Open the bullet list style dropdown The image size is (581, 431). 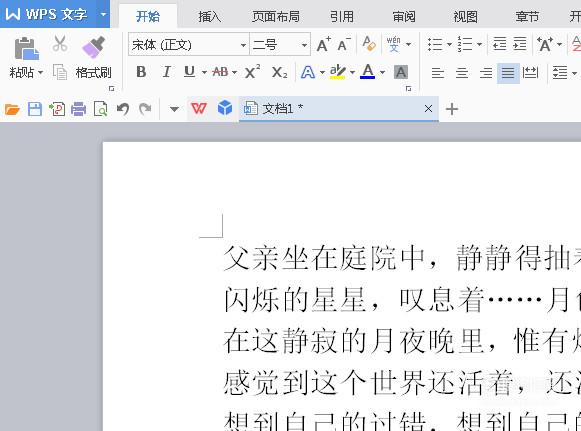(449, 44)
